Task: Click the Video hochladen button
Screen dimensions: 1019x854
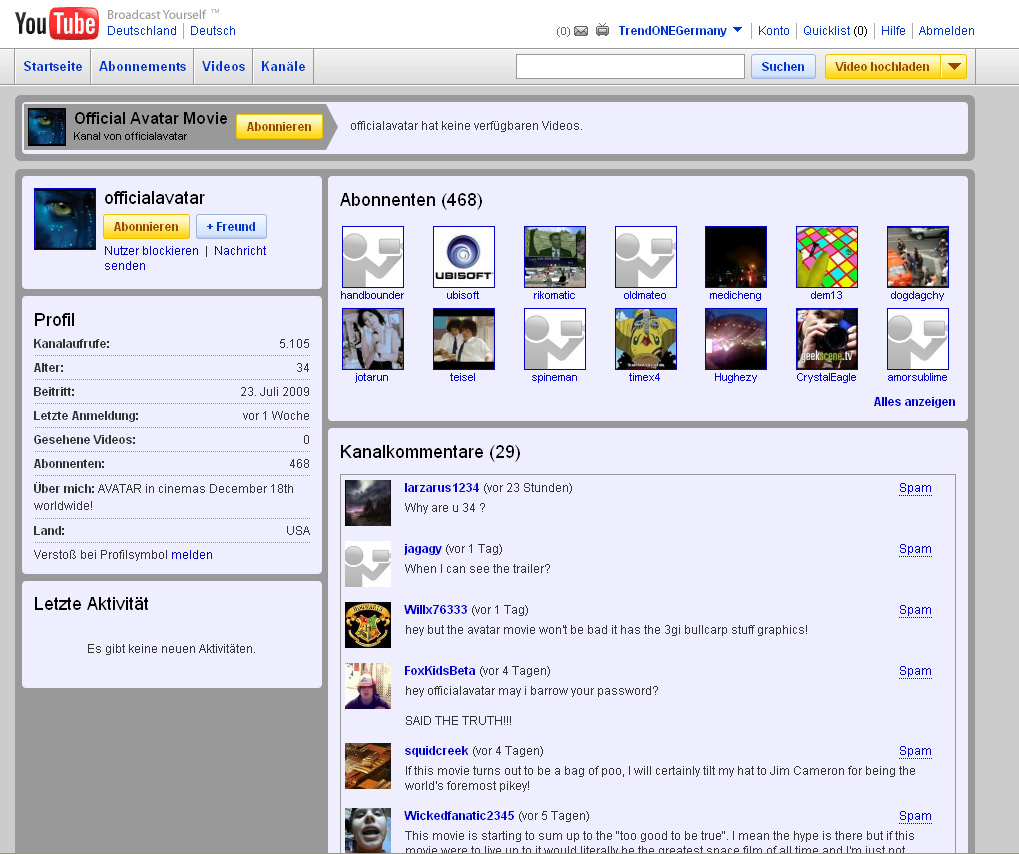Action: point(882,66)
